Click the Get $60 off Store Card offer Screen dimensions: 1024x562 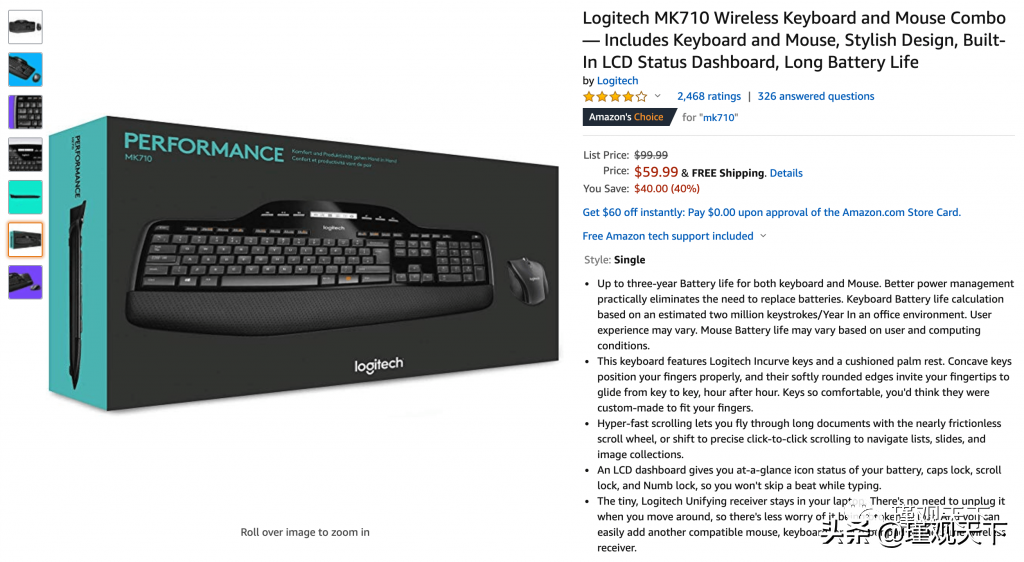771,212
